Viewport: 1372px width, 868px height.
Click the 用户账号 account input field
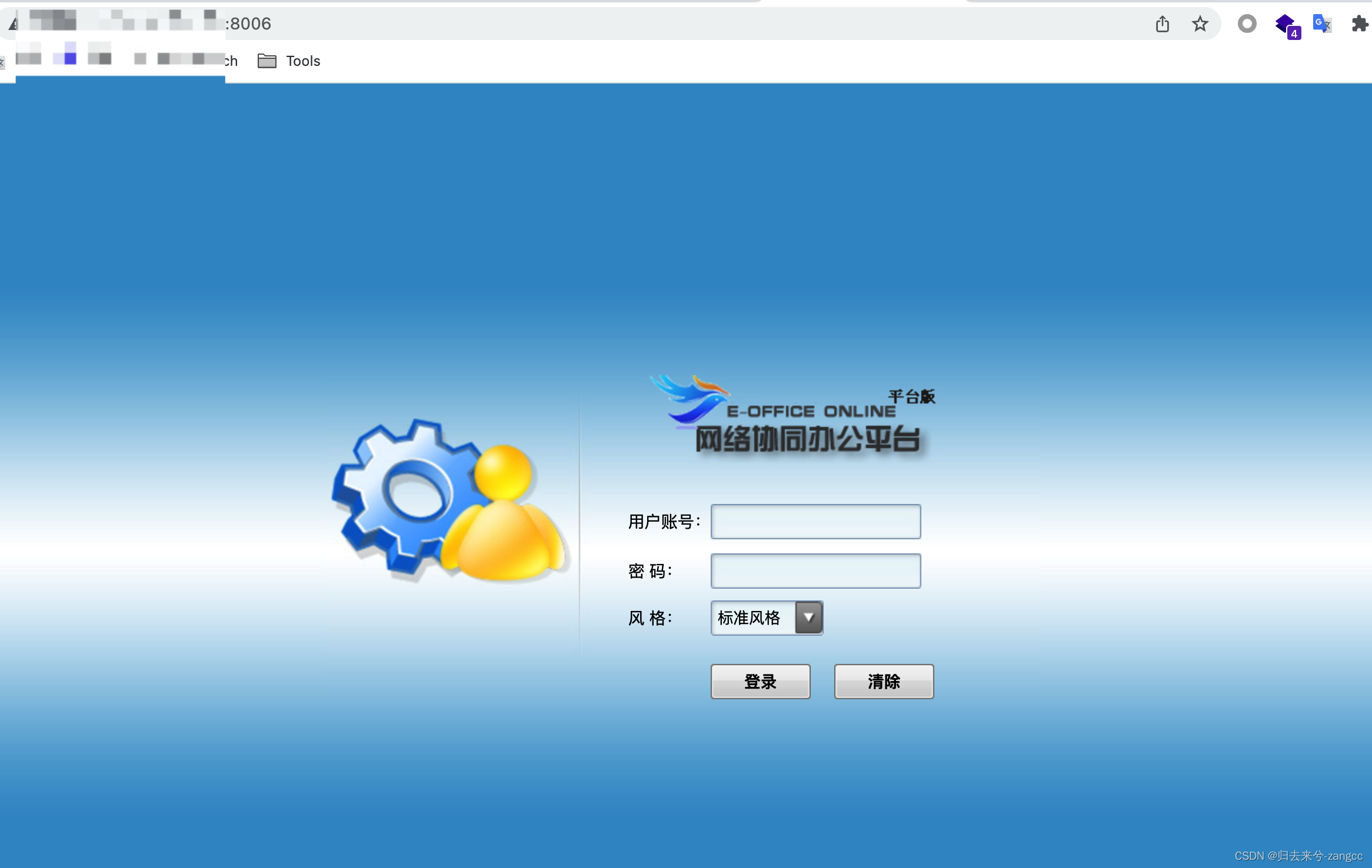click(x=815, y=522)
